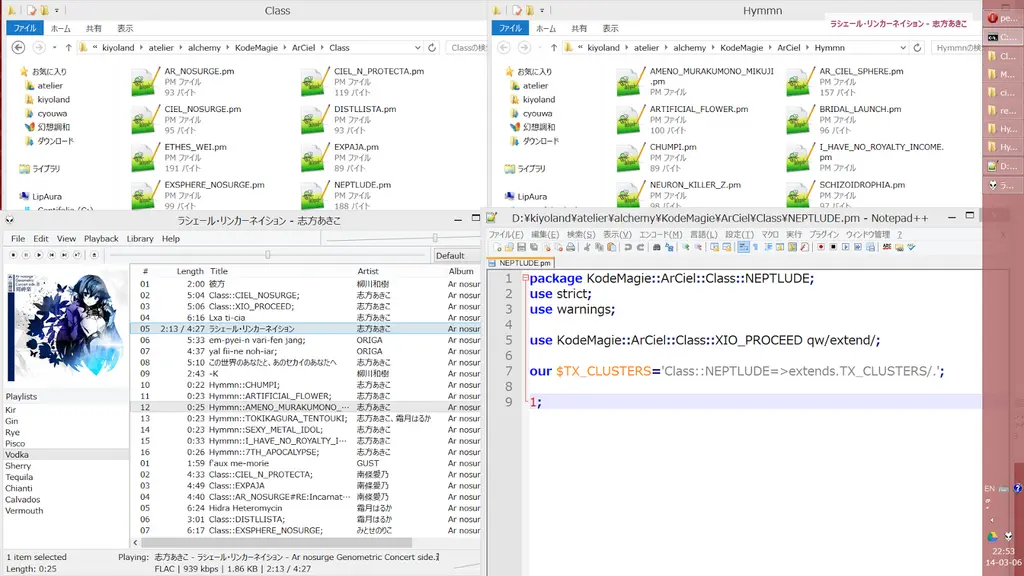Open the プラグイン menu in Notepad++
1024x576 pixels.
tap(824, 234)
